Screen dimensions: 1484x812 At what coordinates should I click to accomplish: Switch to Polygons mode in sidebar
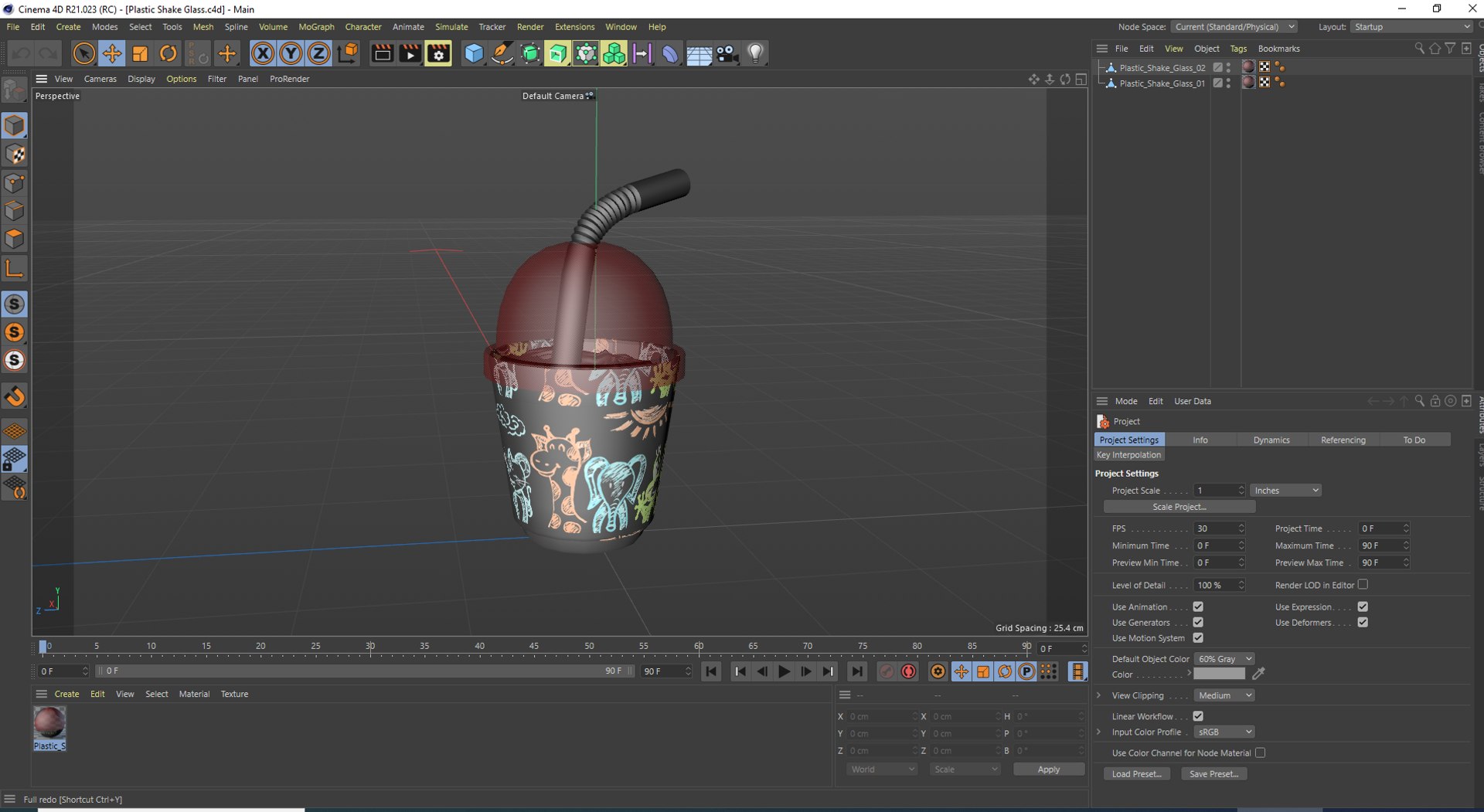[14, 239]
